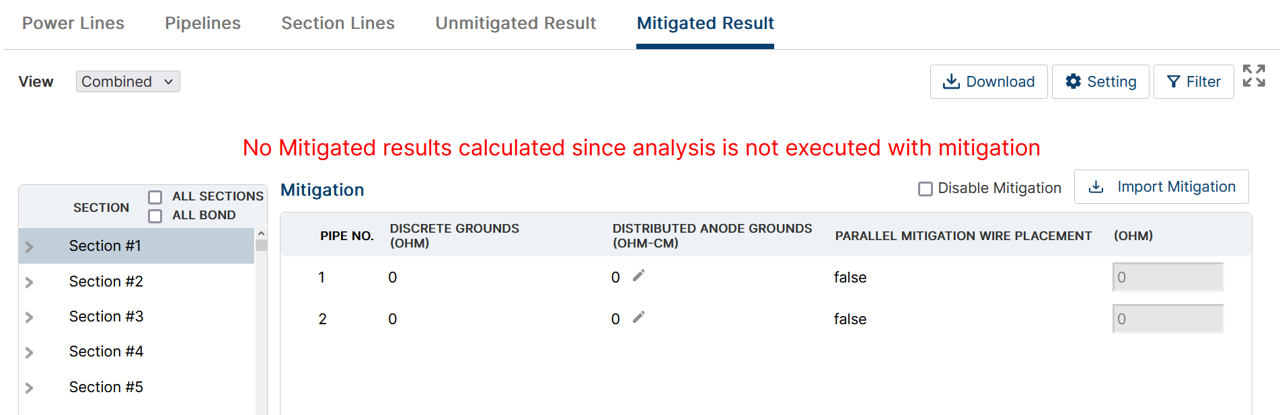
Task: Enable the All Sections checkbox
Action: [x=155, y=197]
